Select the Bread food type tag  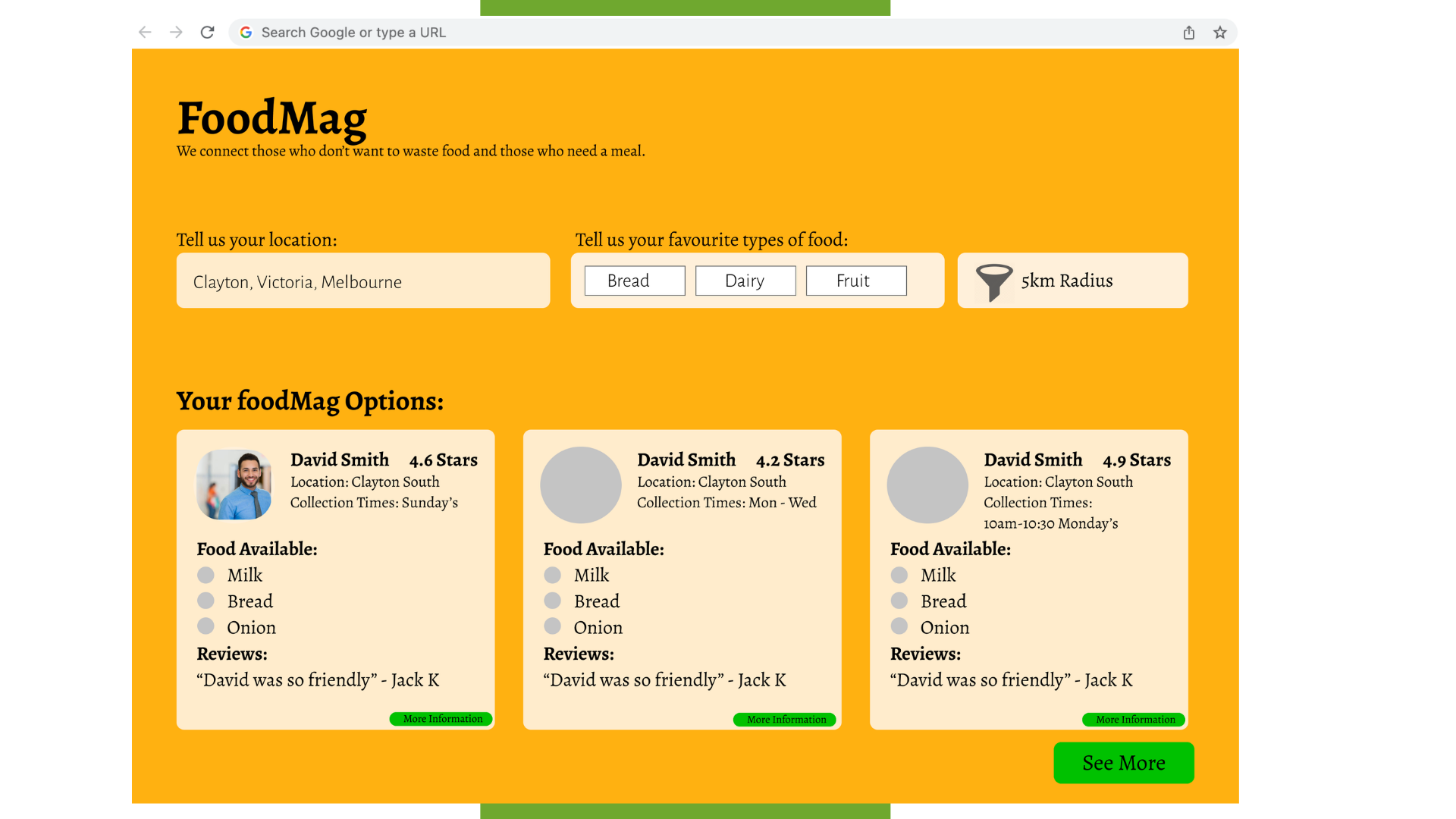[x=634, y=281]
